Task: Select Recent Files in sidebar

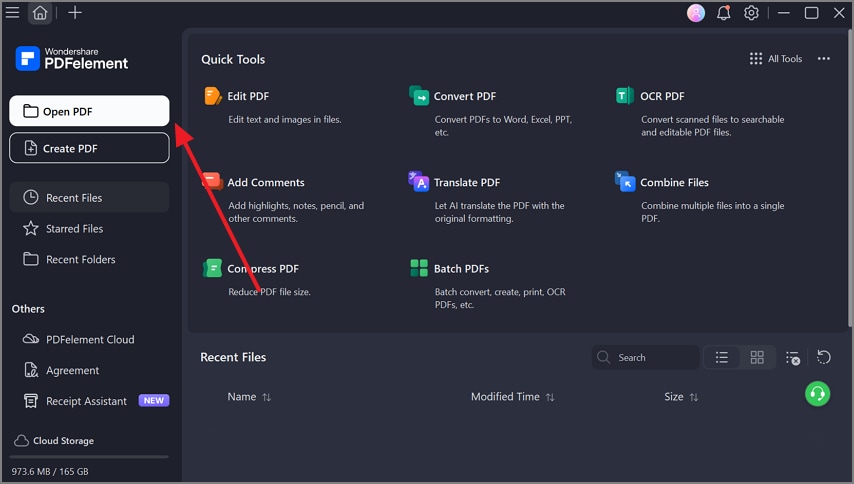Action: coord(89,198)
